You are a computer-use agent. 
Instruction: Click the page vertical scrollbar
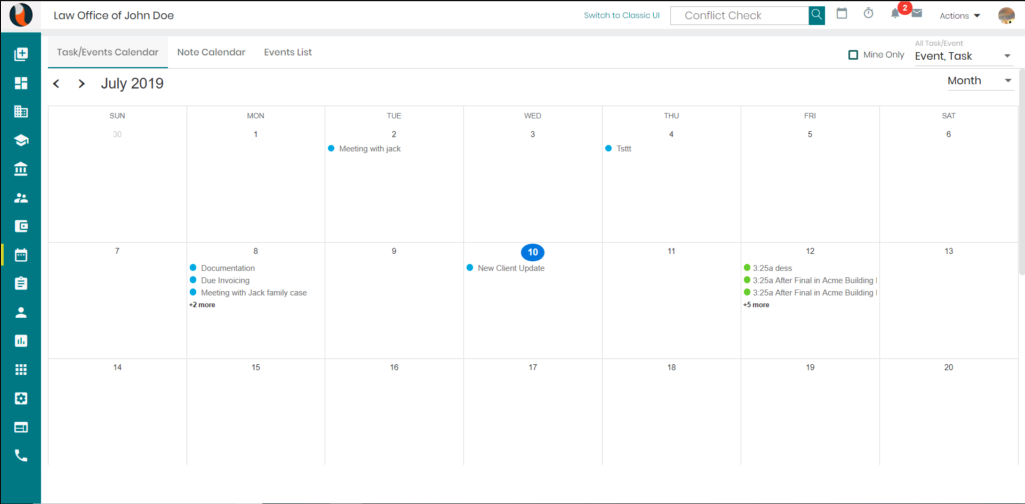tap(1021, 170)
